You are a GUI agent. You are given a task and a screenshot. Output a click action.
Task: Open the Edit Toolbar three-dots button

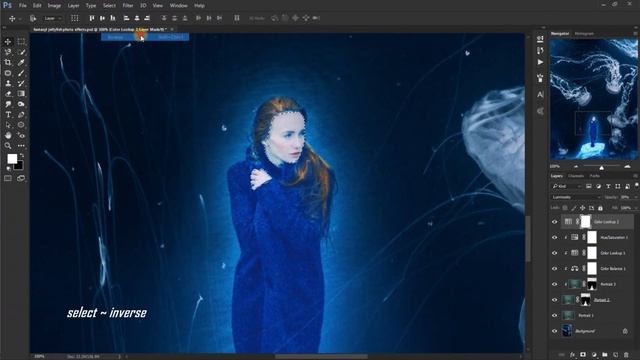pyautogui.click(x=21, y=146)
